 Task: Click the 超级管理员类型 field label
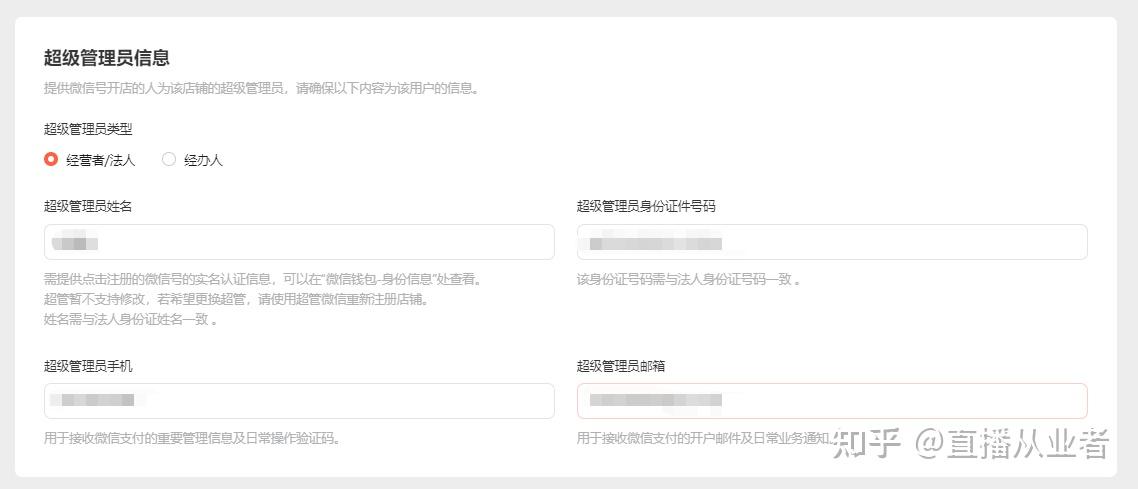pos(88,129)
